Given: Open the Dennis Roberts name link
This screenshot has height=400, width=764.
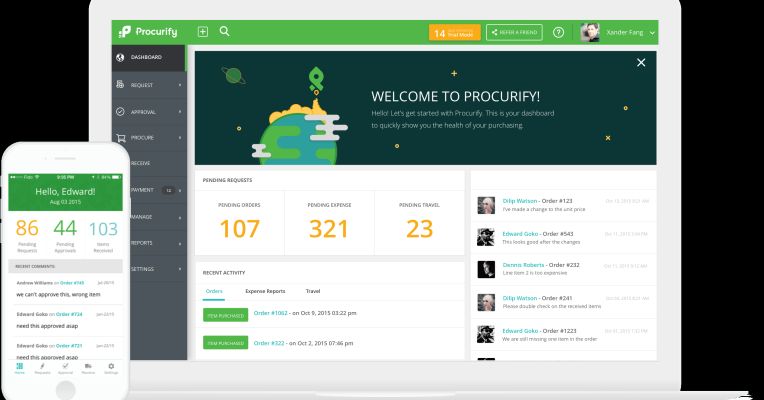Looking at the screenshot, I should 523,265.
